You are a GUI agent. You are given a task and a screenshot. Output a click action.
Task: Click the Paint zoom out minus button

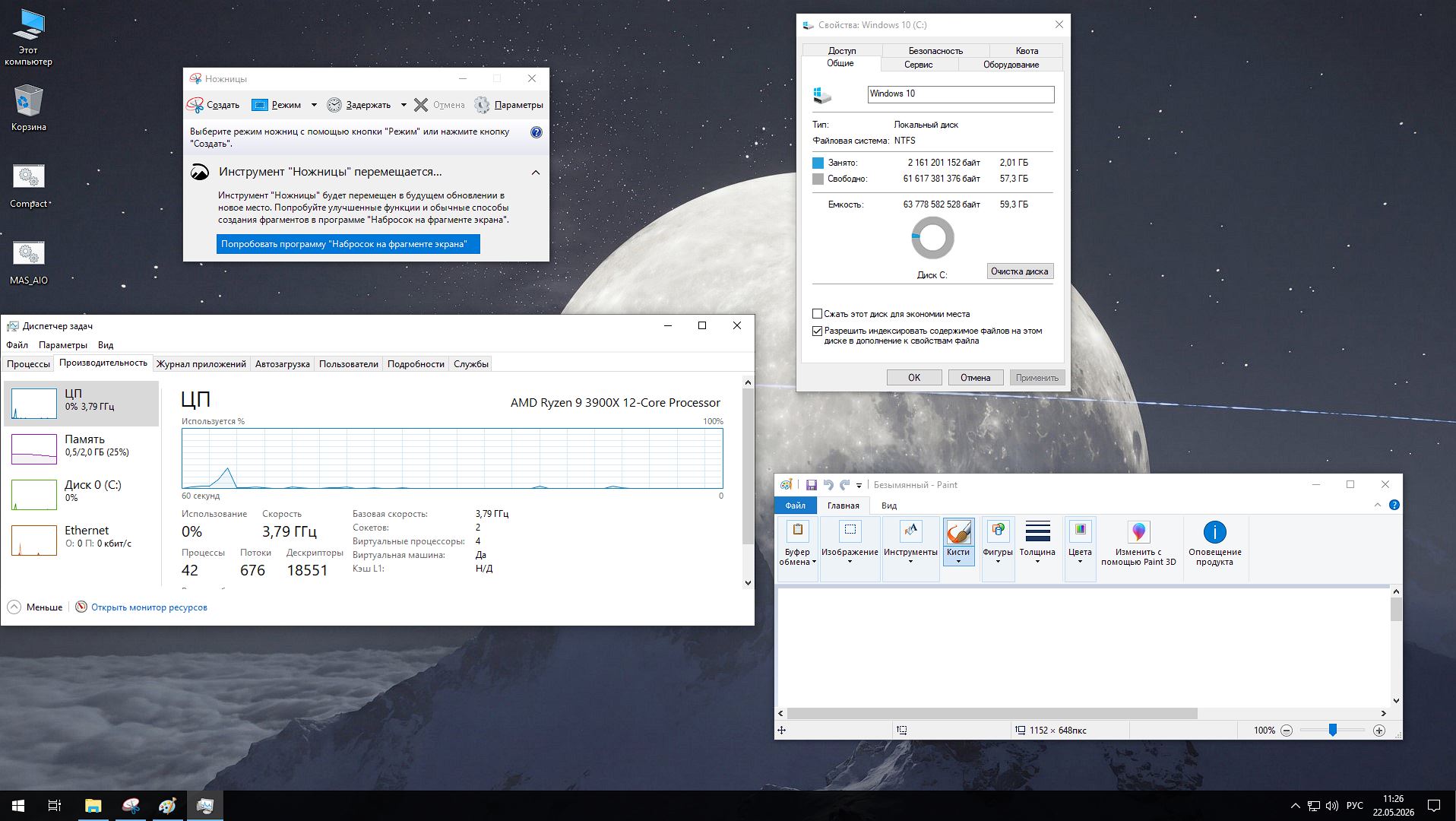click(x=1286, y=731)
